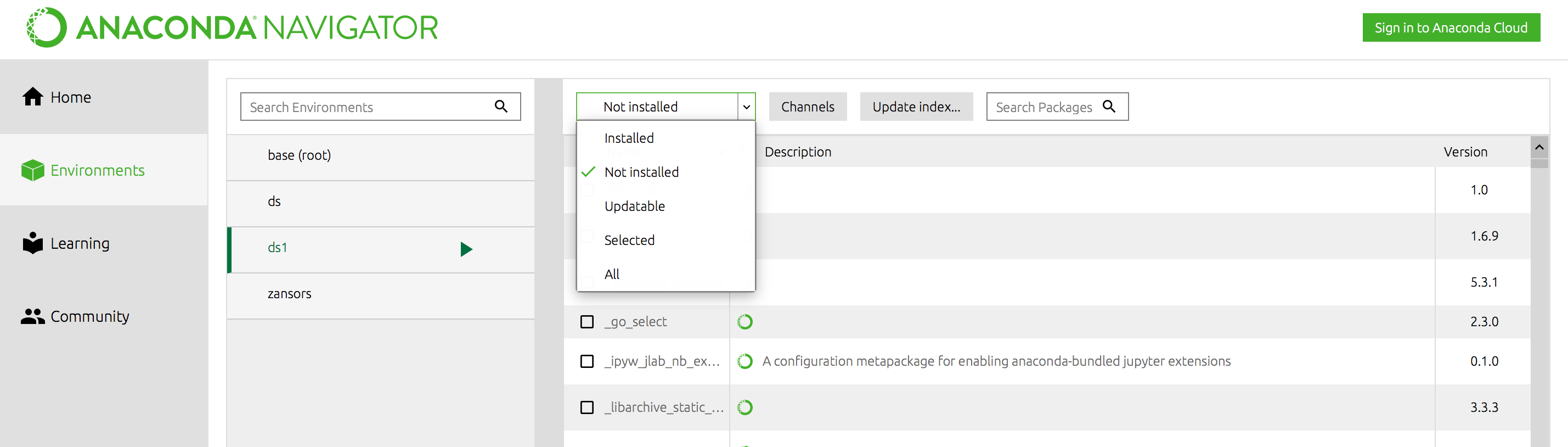The width and height of the screenshot is (1568, 447).
Task: Click the Search Environments magnifier icon
Action: [500, 107]
